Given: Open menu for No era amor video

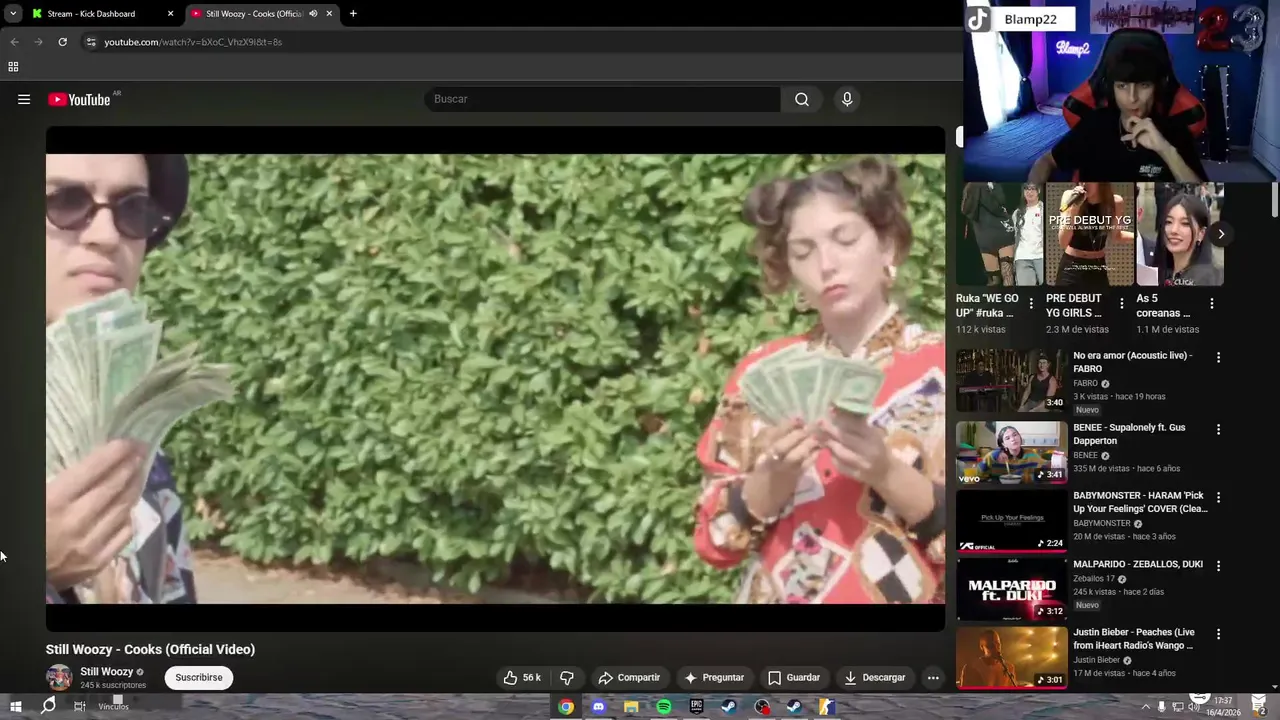Looking at the screenshot, I should pyautogui.click(x=1218, y=357).
